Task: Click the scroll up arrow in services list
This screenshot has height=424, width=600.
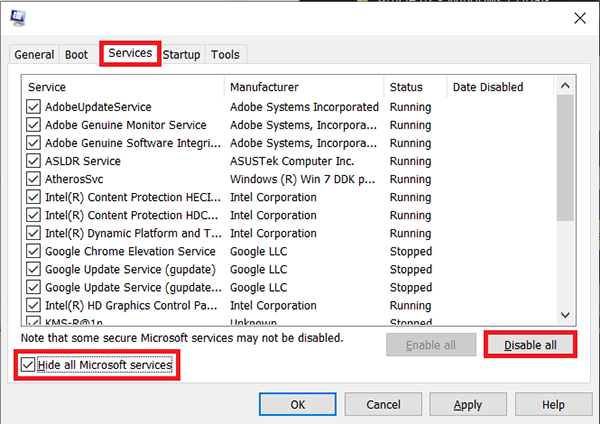Action: (x=565, y=86)
